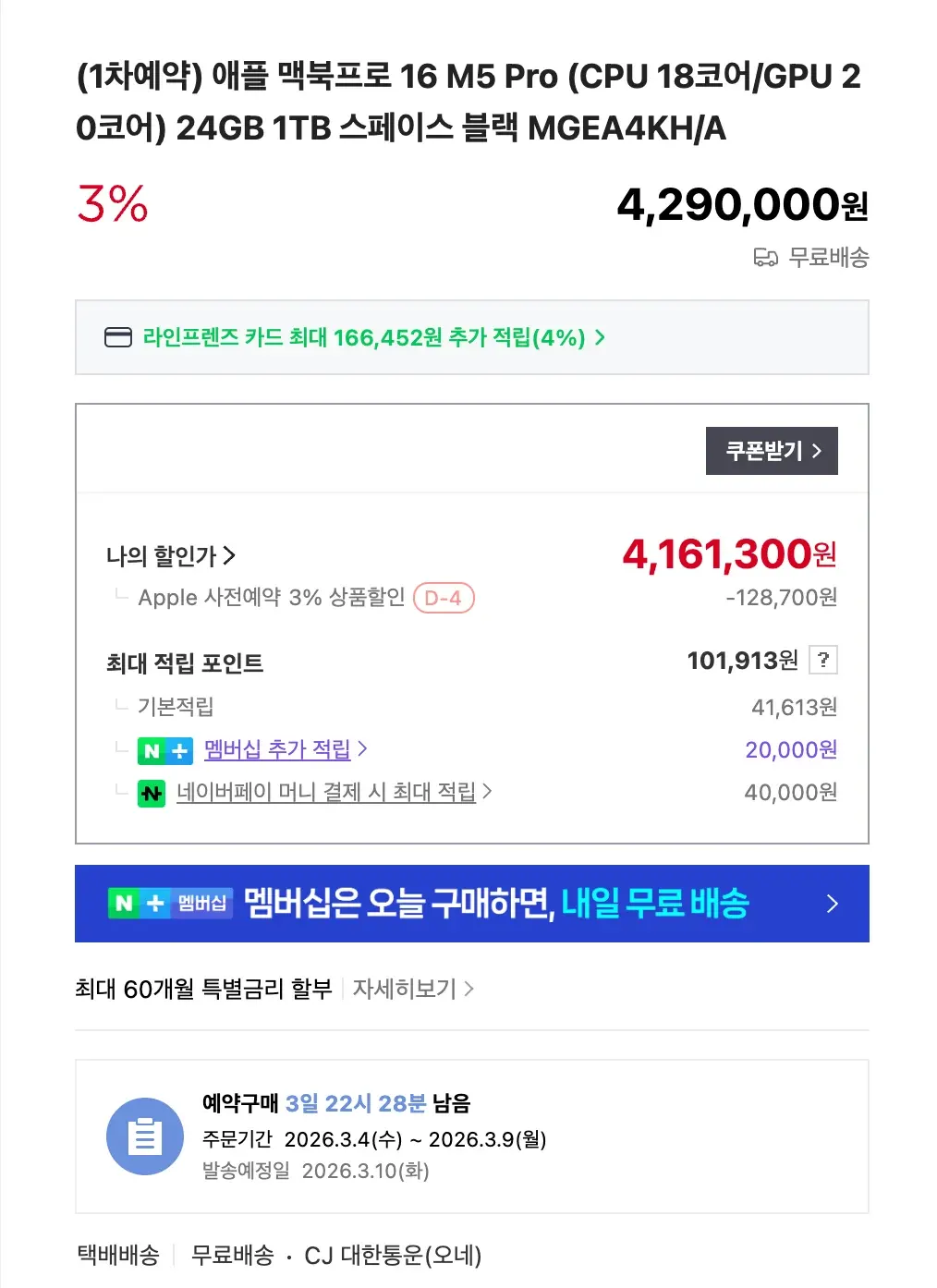Click the 예약구매 remaining time text
Image resolution: width=937 pixels, height=1288 pixels.
pos(336,1103)
